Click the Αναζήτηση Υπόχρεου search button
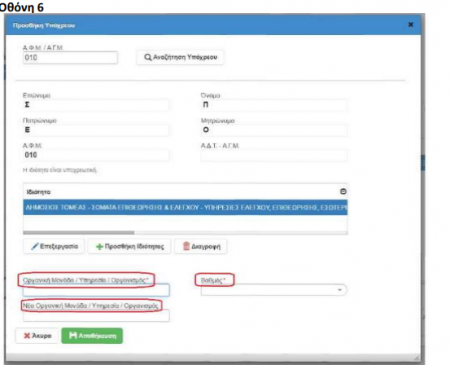Screen dimensions: 450x365 [180, 57]
